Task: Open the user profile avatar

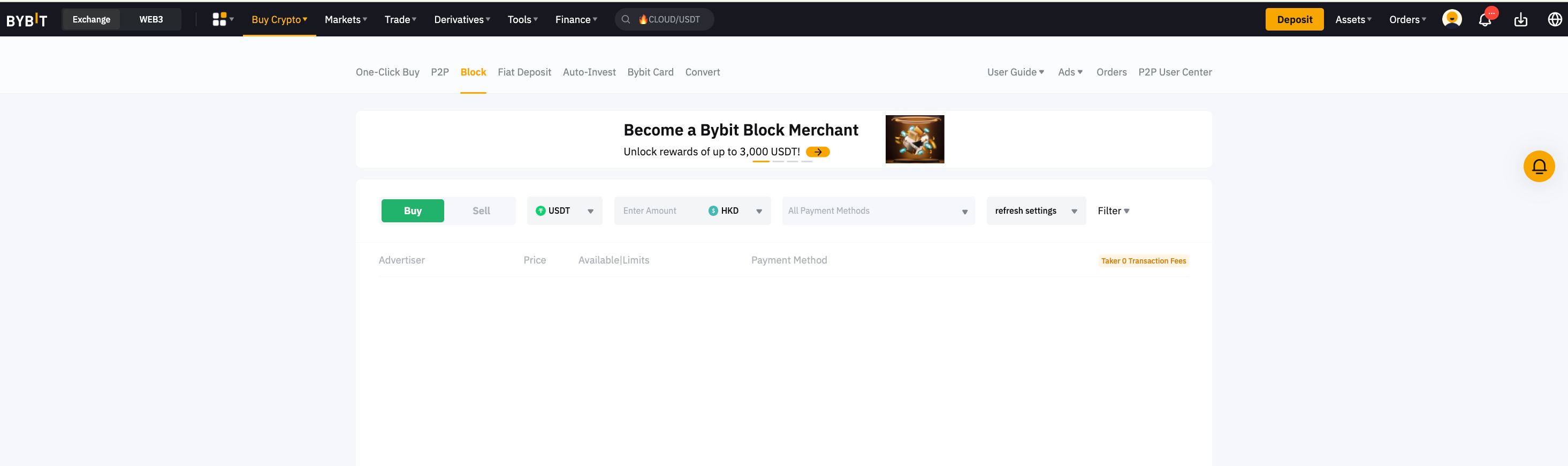Action: pyautogui.click(x=1451, y=19)
